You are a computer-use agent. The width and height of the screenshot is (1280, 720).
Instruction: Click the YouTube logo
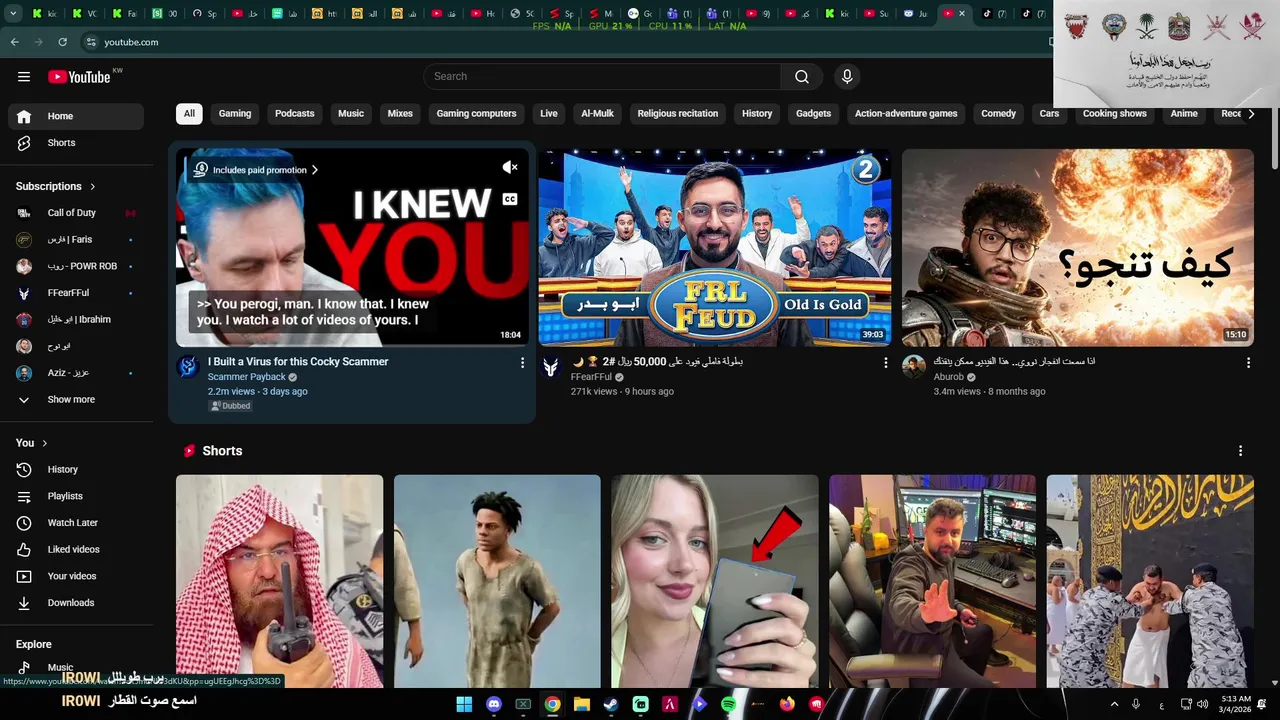79,77
